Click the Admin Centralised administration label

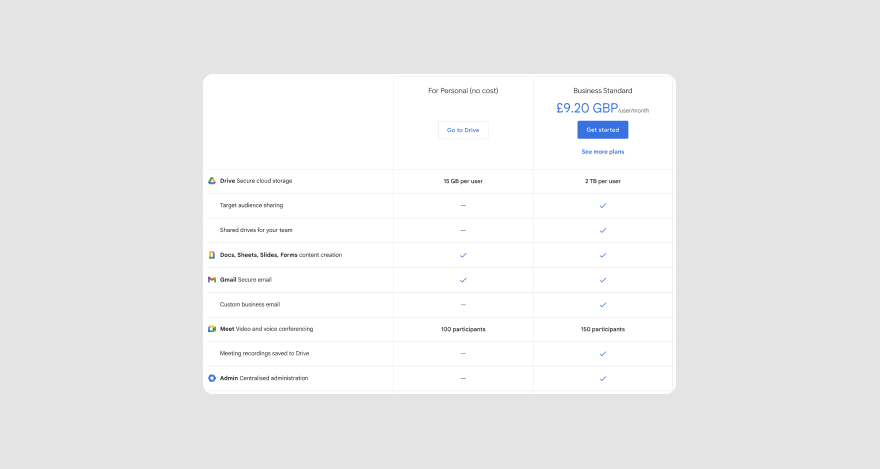click(x=264, y=378)
